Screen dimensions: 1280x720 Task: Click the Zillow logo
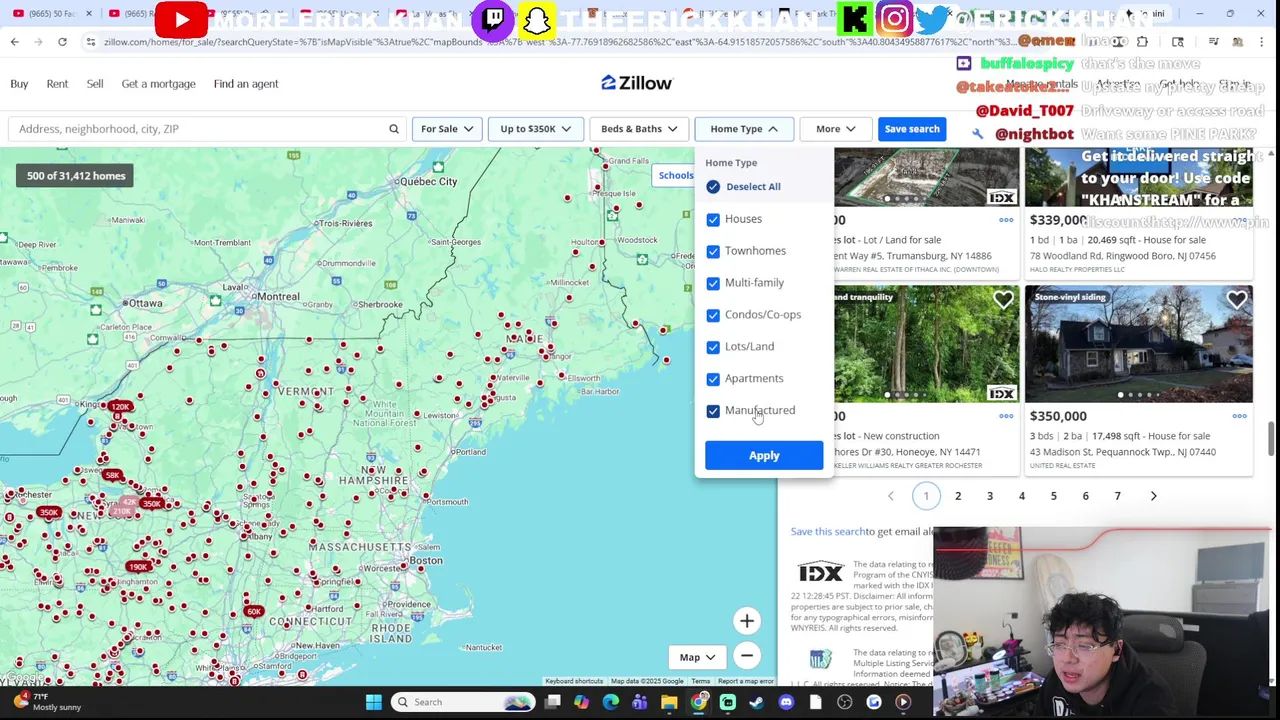(x=637, y=83)
